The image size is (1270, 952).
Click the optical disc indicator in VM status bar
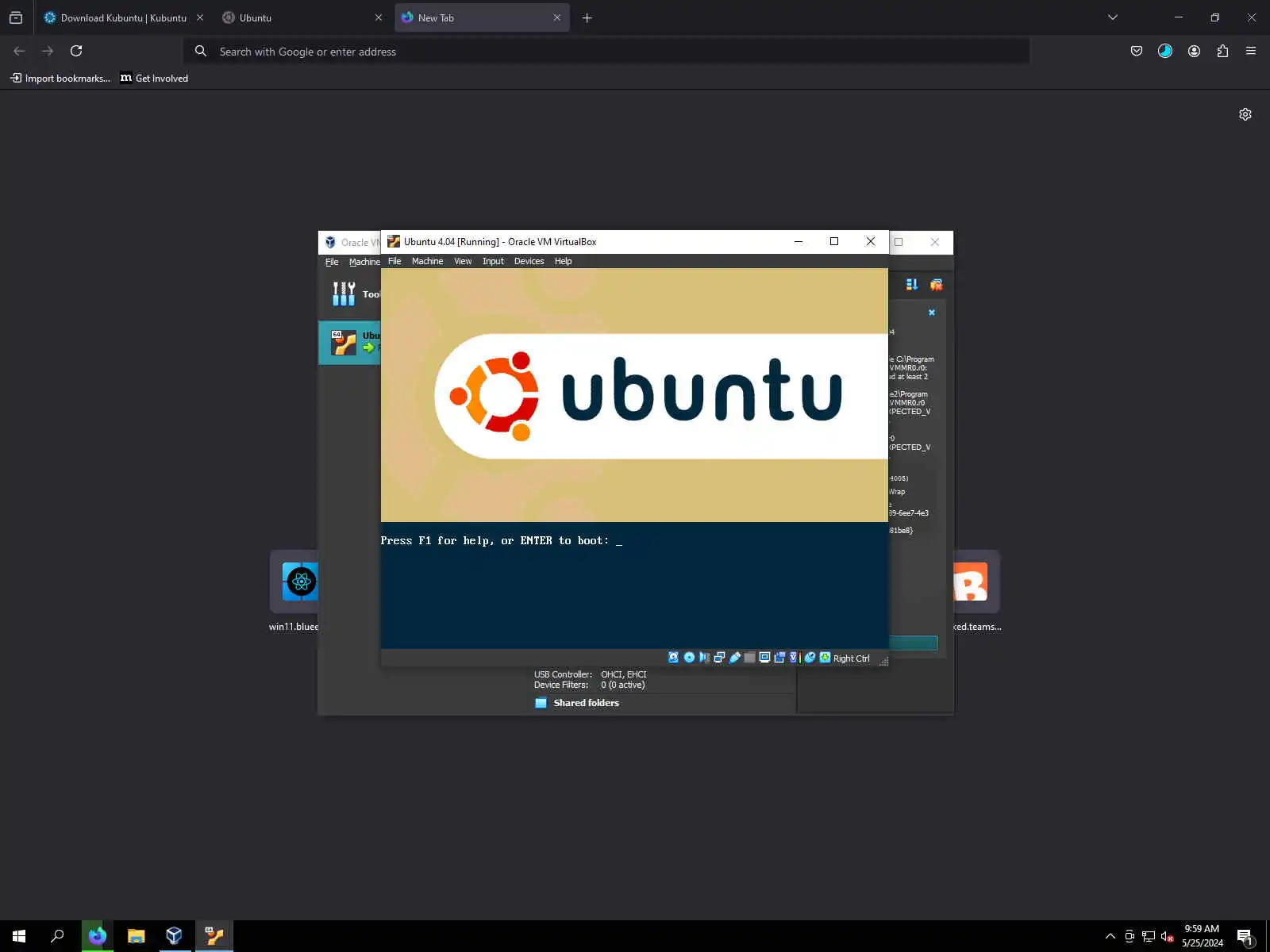689,657
